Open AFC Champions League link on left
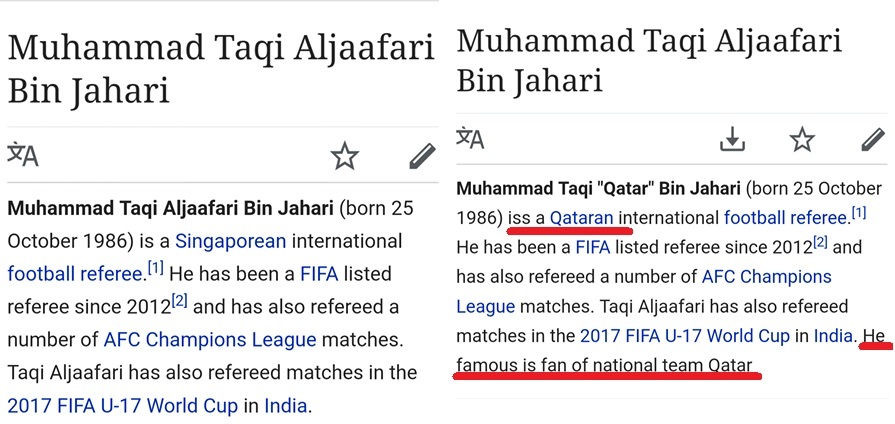This screenshot has width=895, height=424. click(x=210, y=340)
